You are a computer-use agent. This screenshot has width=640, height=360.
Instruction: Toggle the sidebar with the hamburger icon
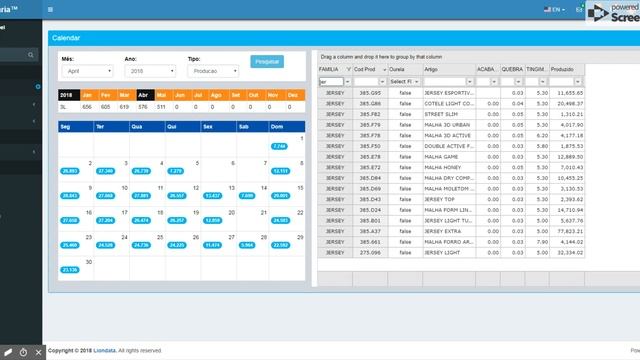point(50,9)
